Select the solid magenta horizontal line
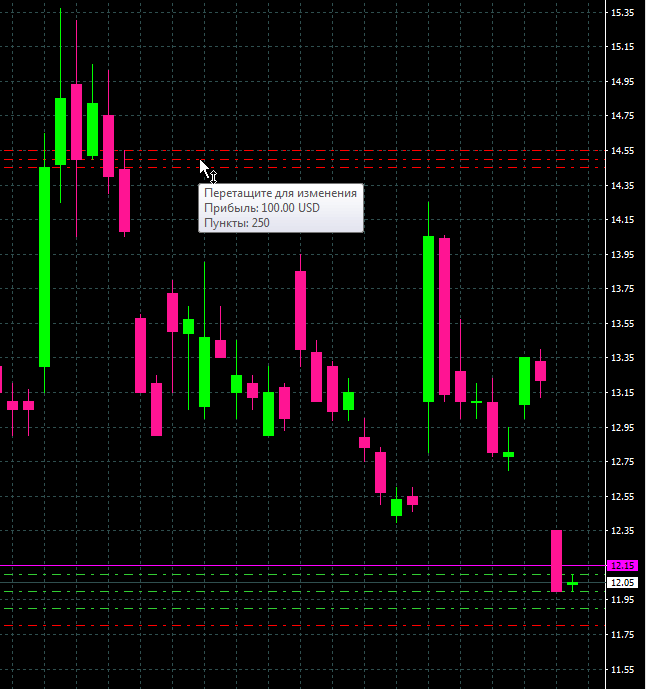 click(302, 566)
